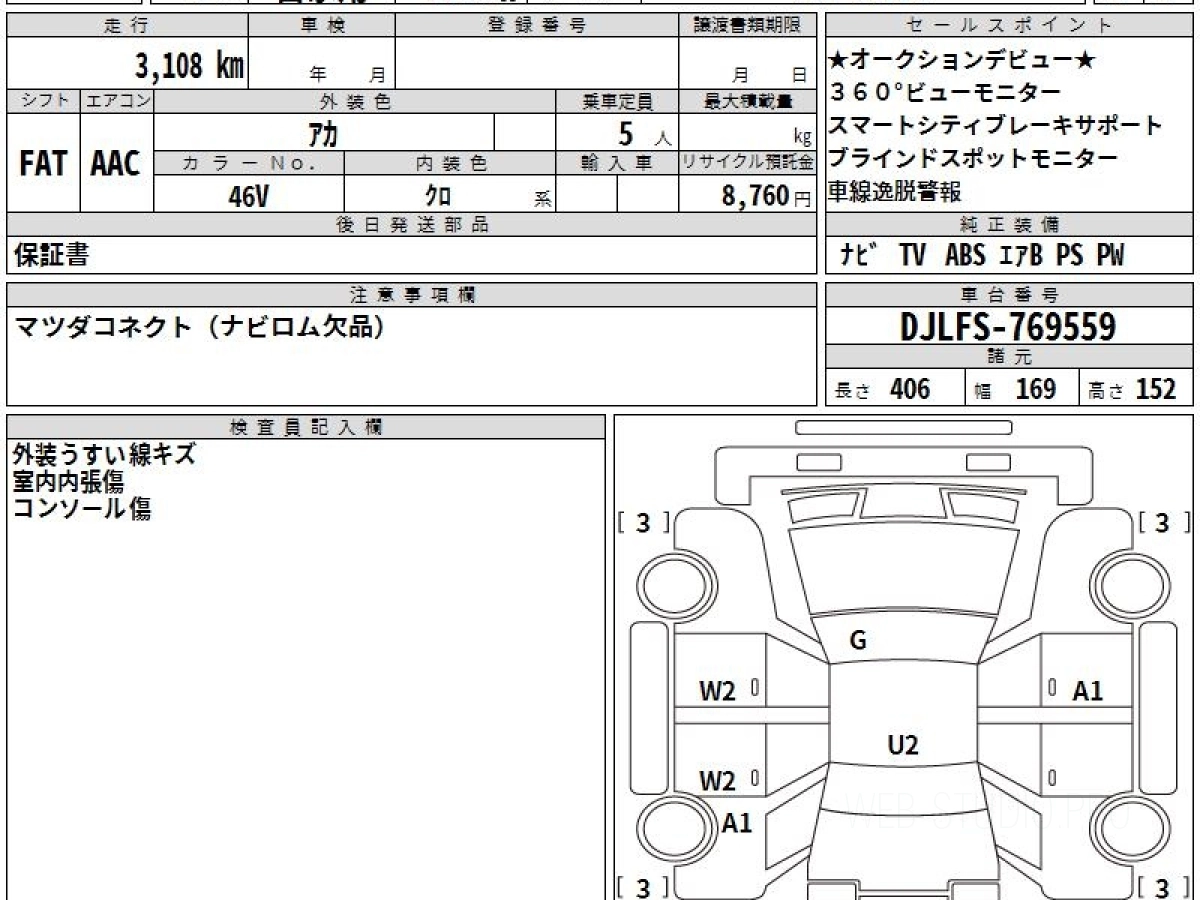Select the 高さ 152 dimension cell
This screenshot has width=1200, height=900.
[1137, 389]
